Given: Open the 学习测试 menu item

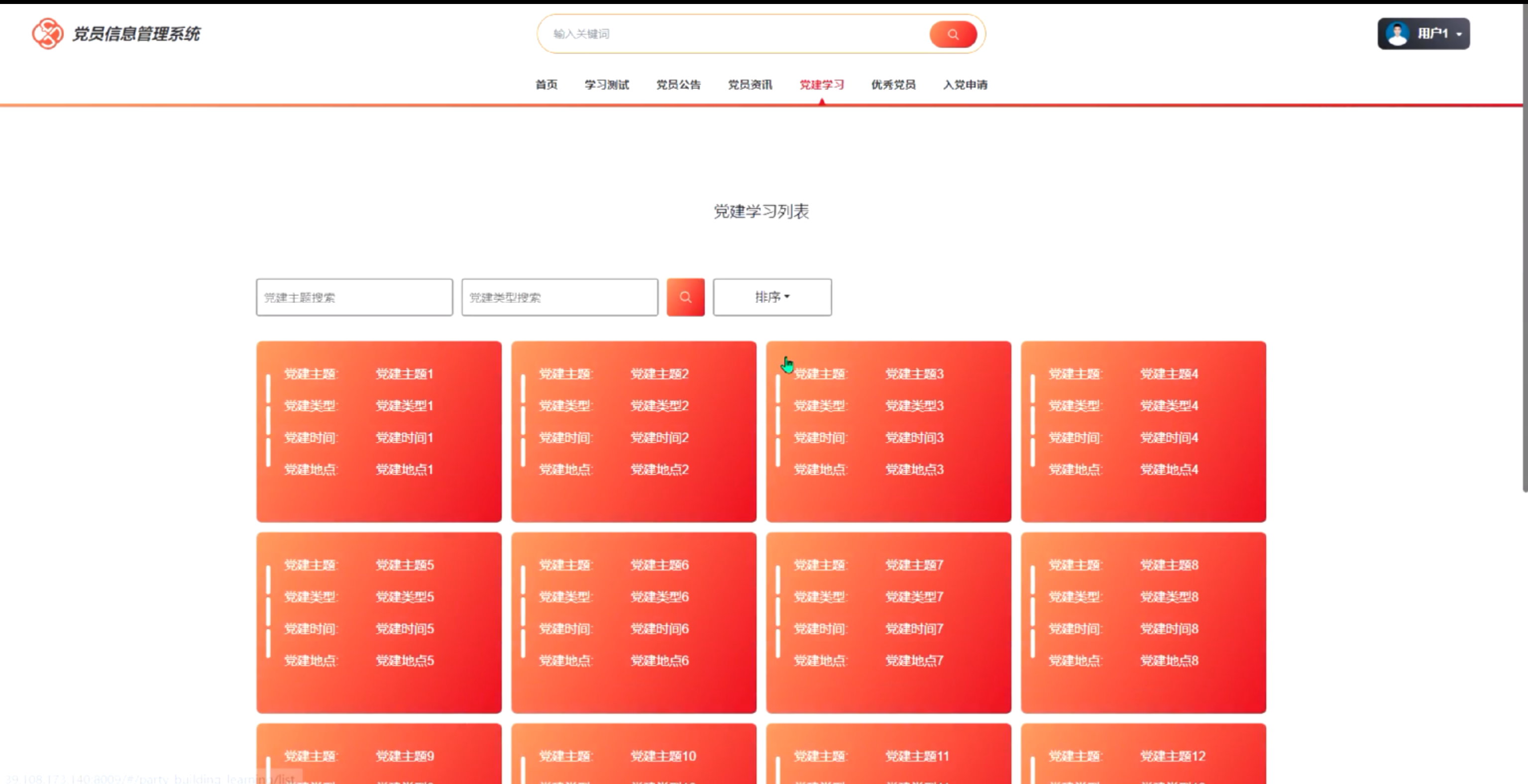Looking at the screenshot, I should tap(606, 85).
